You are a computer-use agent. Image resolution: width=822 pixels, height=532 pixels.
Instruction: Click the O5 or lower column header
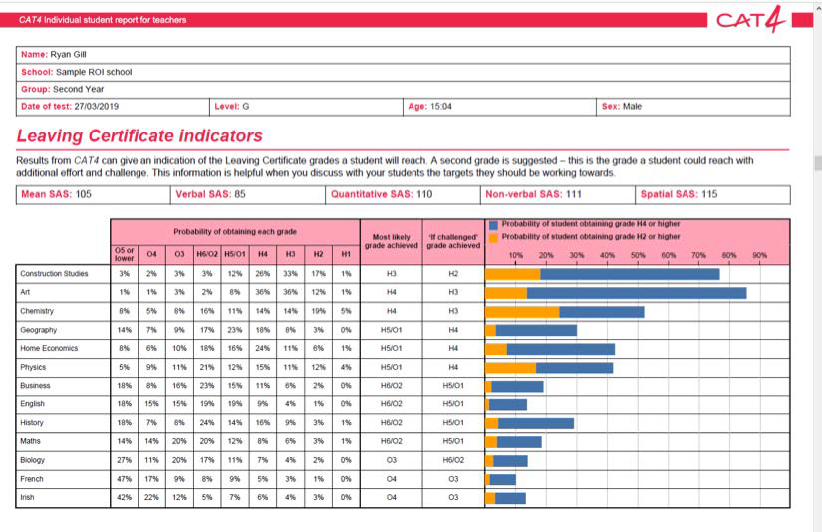(124, 254)
